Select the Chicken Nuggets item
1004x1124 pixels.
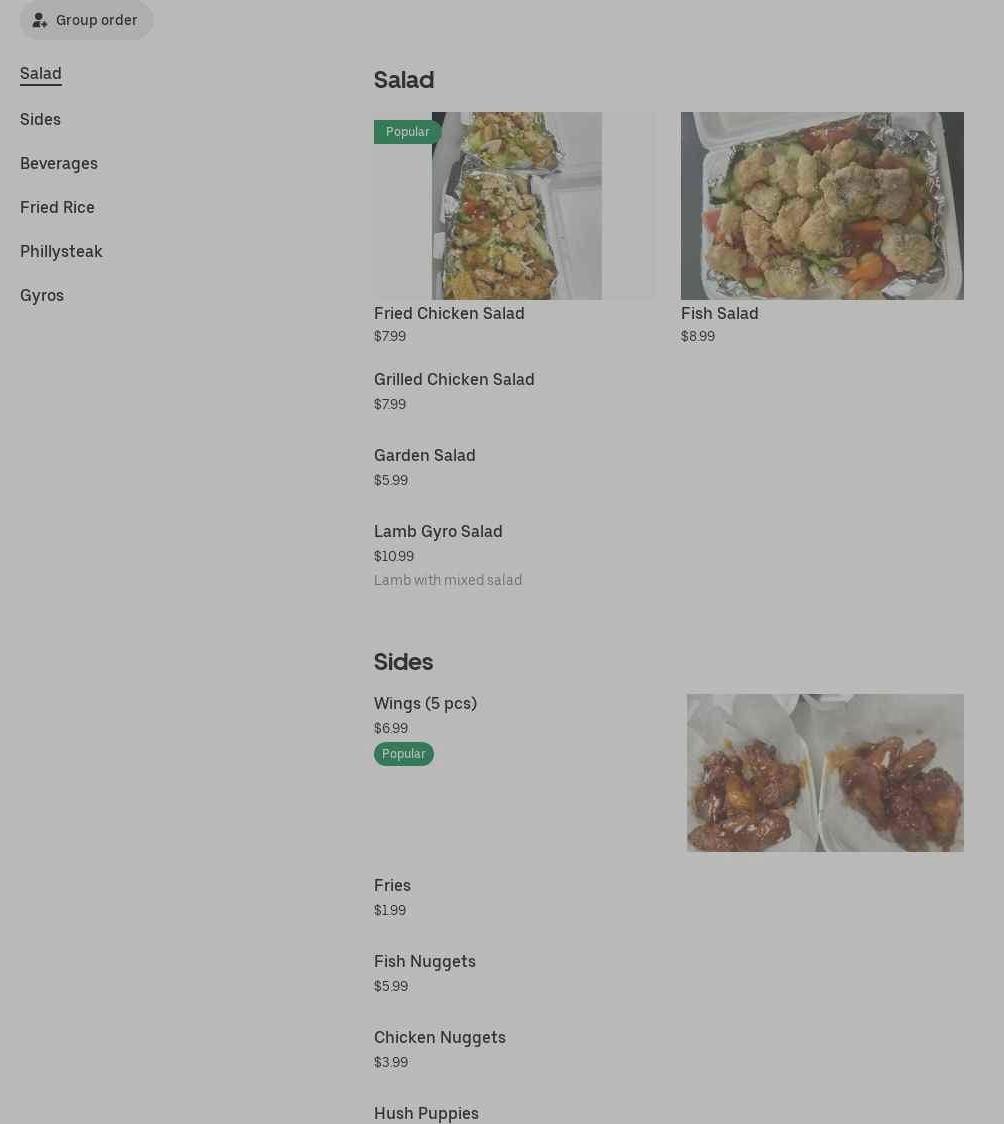(x=440, y=1049)
